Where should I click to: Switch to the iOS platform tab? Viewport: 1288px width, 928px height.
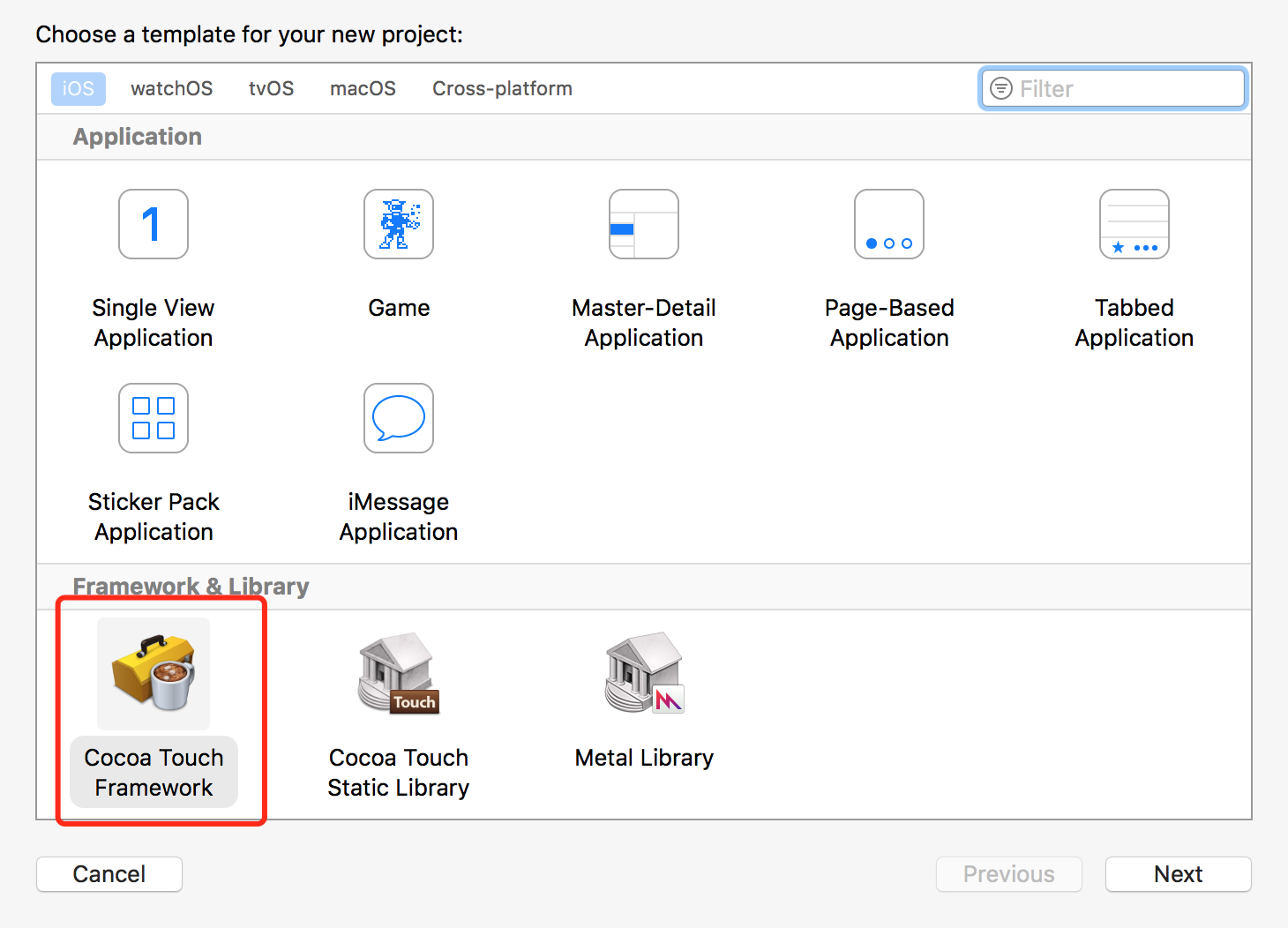79,89
